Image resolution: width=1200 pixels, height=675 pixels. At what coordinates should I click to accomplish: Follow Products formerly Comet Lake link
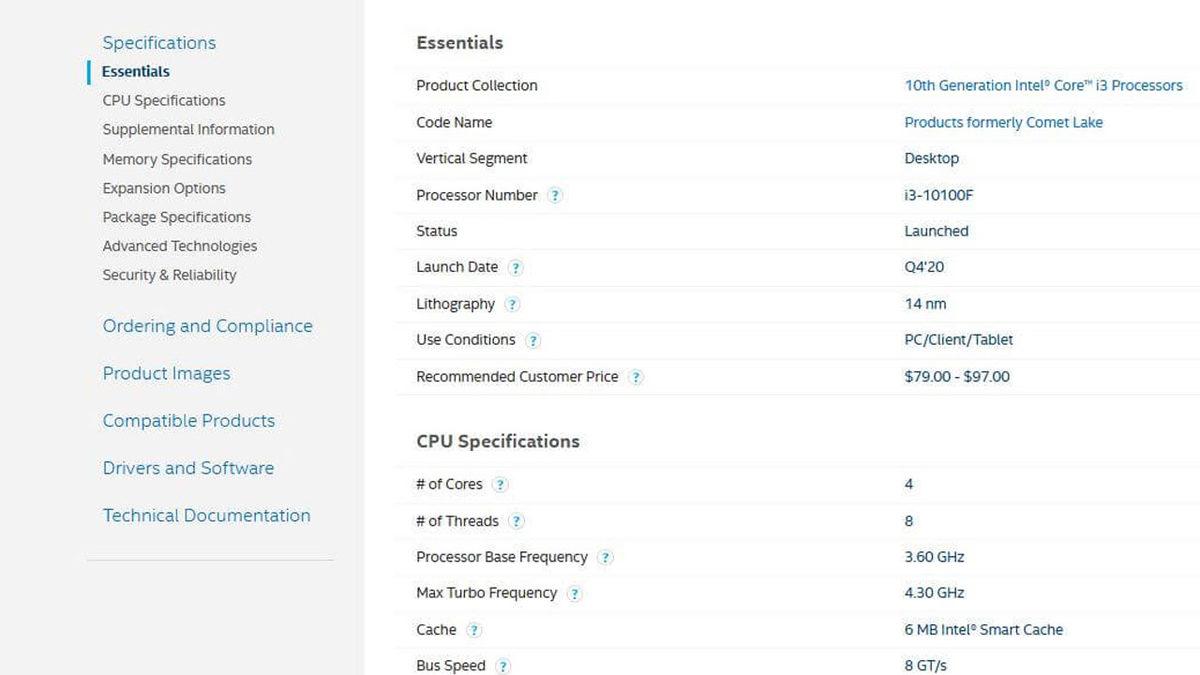pyautogui.click(x=1003, y=122)
